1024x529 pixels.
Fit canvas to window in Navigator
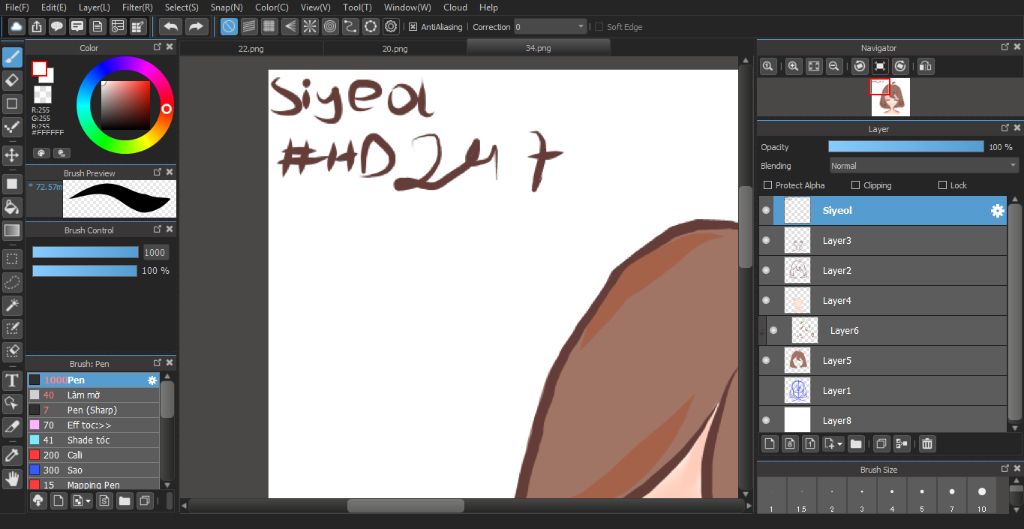814,66
